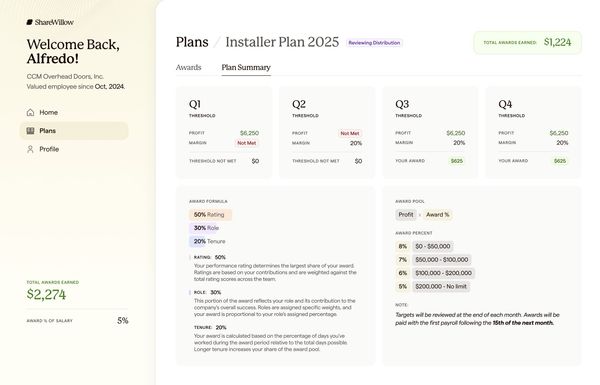Viewport: 600px width, 385px height.
Task: Click the Q2 card heading
Action: point(299,104)
